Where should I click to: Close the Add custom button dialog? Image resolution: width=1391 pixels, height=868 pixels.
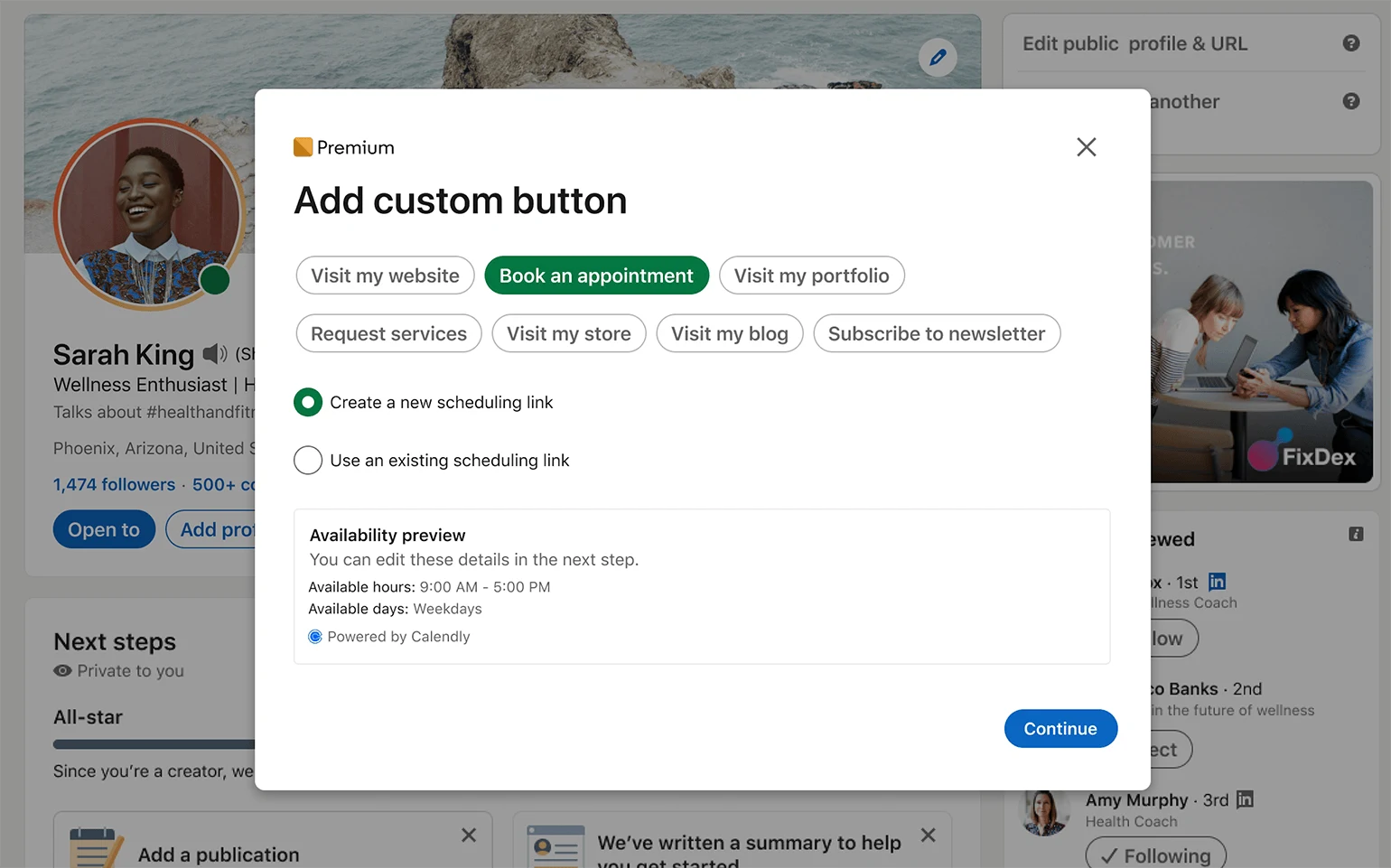point(1086,147)
